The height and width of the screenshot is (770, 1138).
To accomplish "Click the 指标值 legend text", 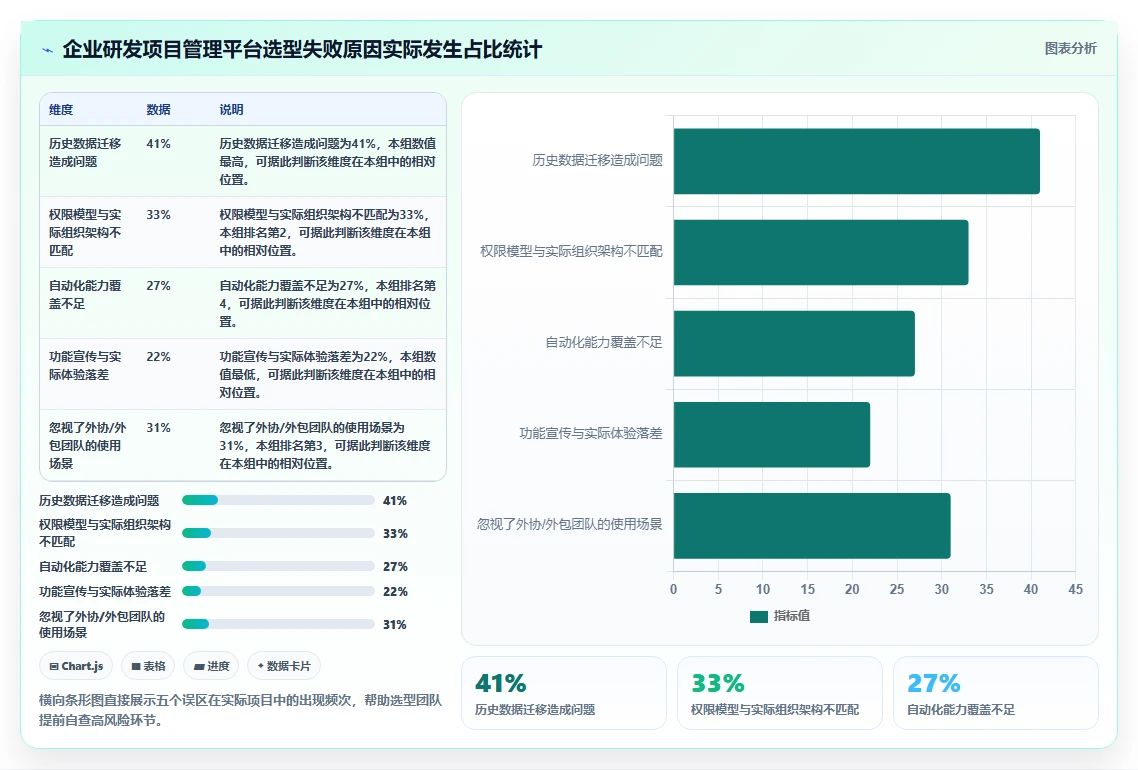I will (x=792, y=616).
